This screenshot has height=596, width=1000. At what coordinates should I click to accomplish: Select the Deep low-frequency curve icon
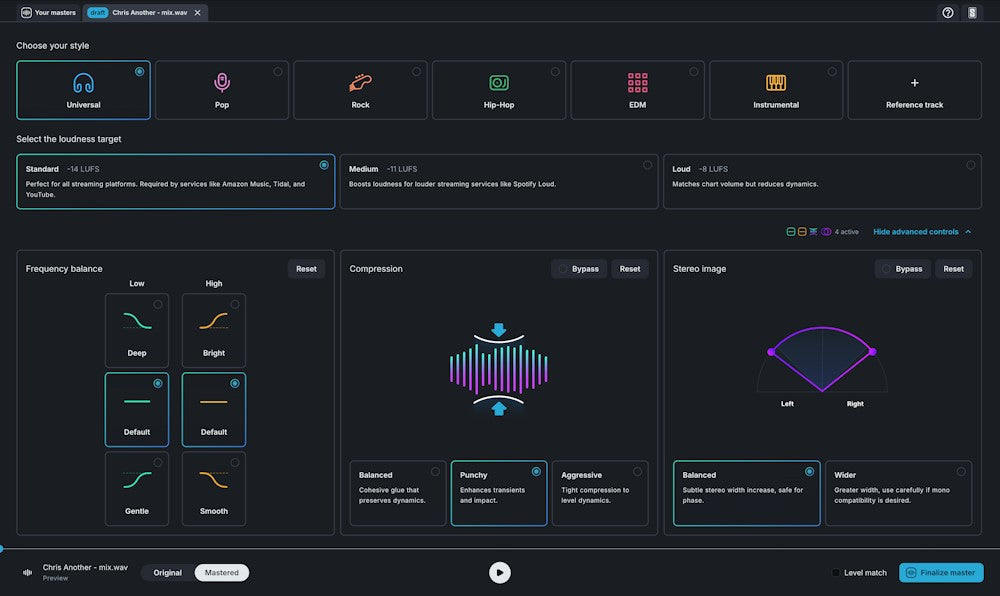pos(136,321)
